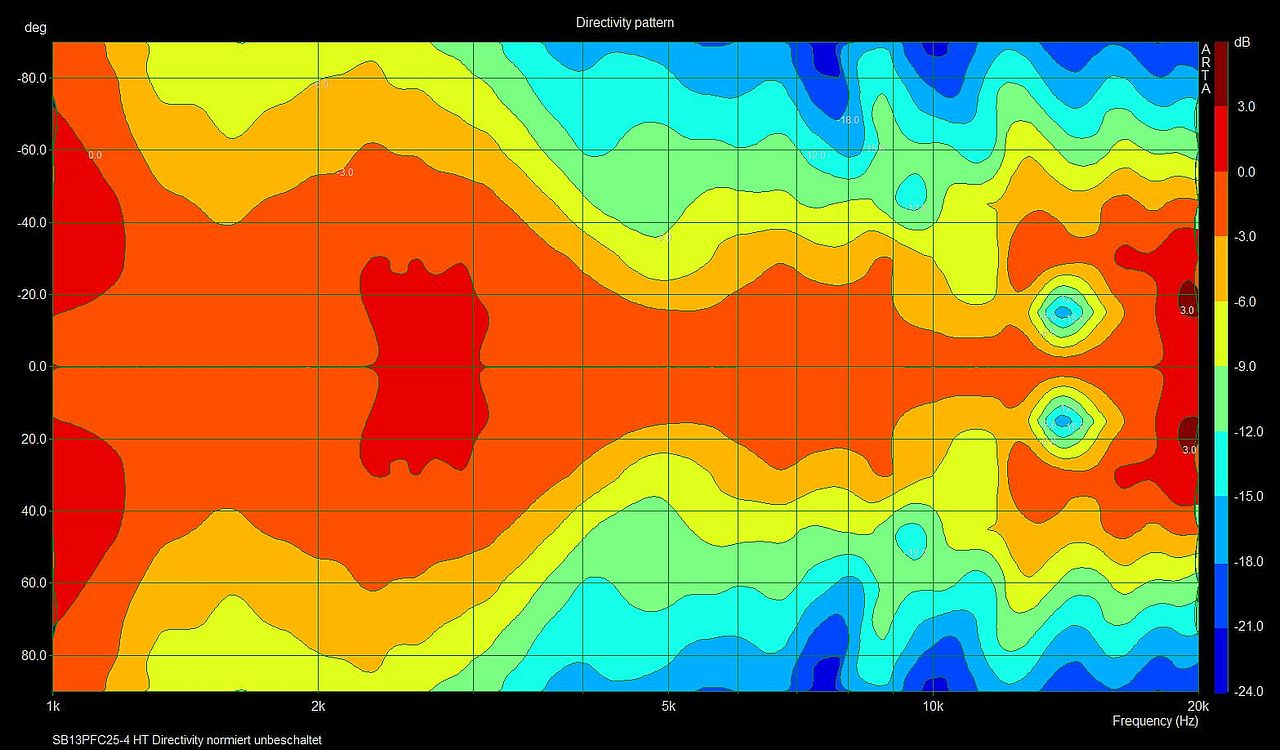This screenshot has width=1280, height=750.
Task: Click the "deg" axis unit label
Action: (34, 29)
